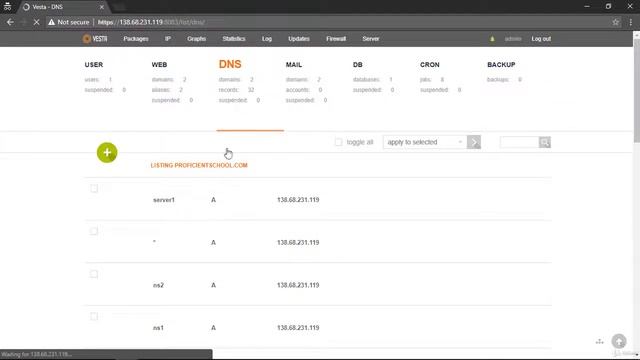Switch to the WEB section
The height and width of the screenshot is (360, 640).
(159, 64)
